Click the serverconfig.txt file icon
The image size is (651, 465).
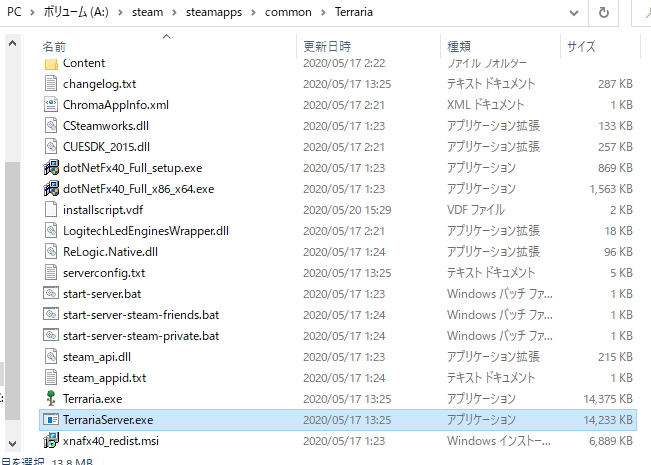(x=51, y=273)
